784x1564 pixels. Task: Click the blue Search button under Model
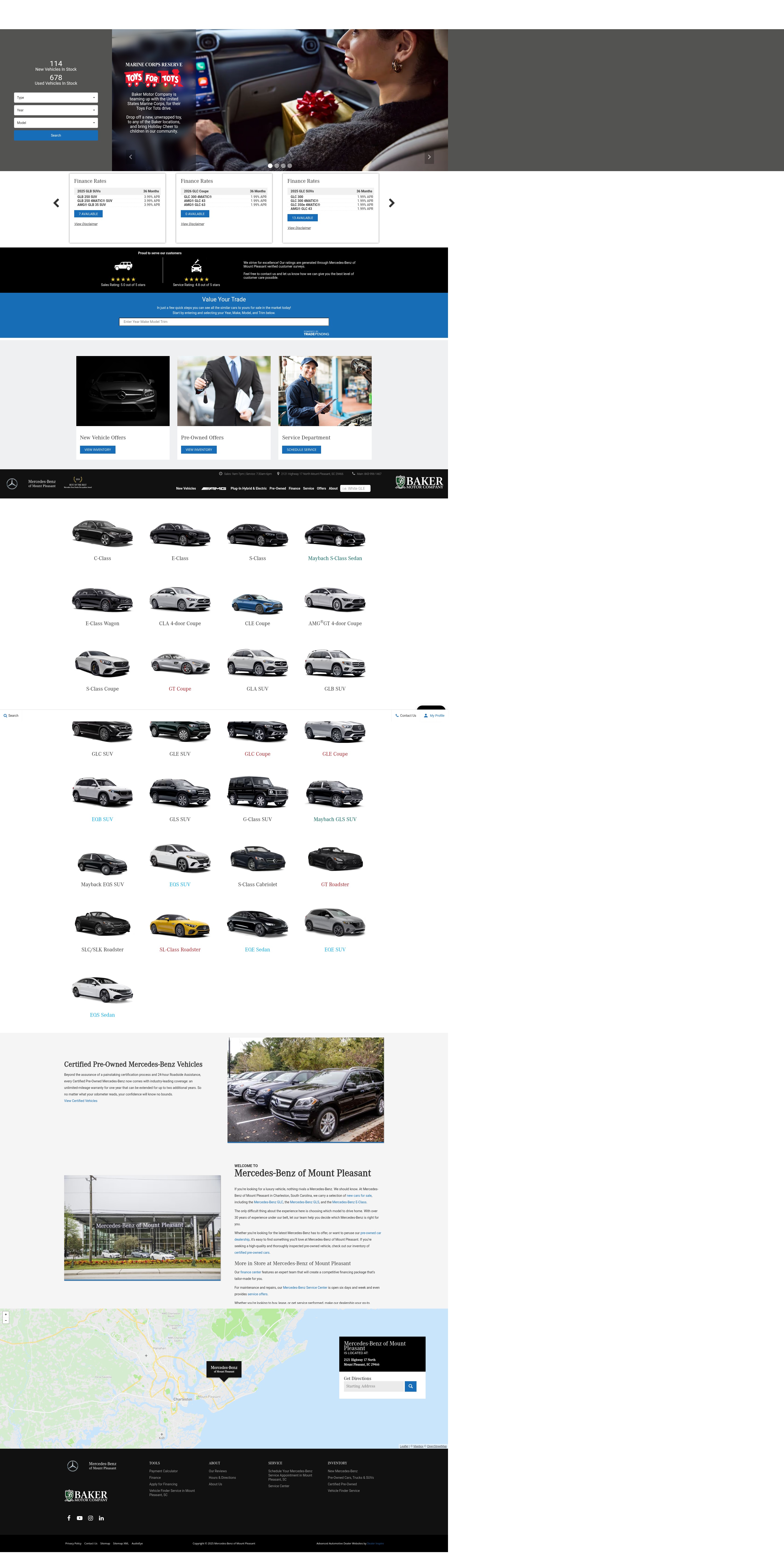(56, 135)
